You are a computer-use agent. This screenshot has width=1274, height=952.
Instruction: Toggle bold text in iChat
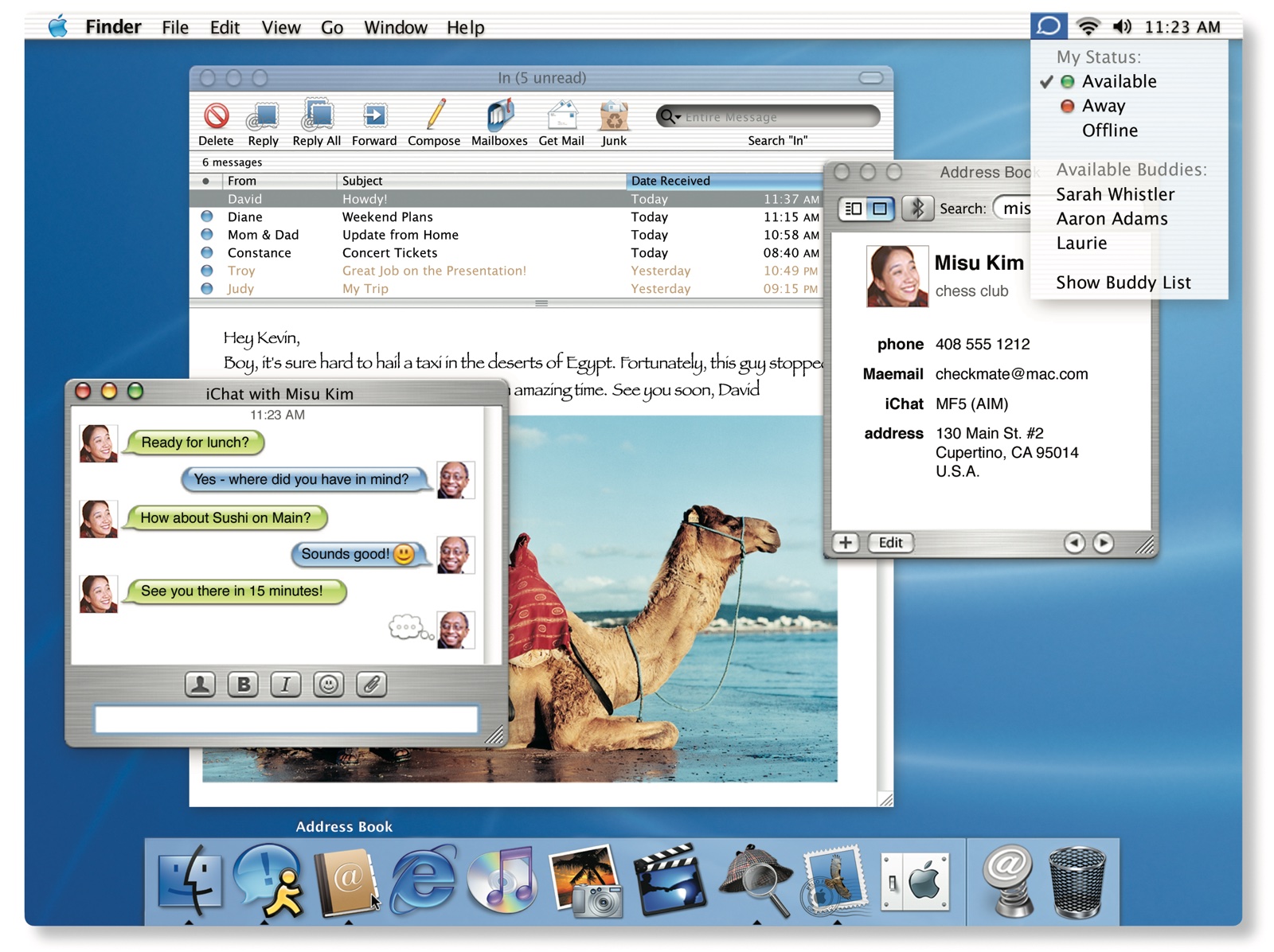(x=243, y=685)
